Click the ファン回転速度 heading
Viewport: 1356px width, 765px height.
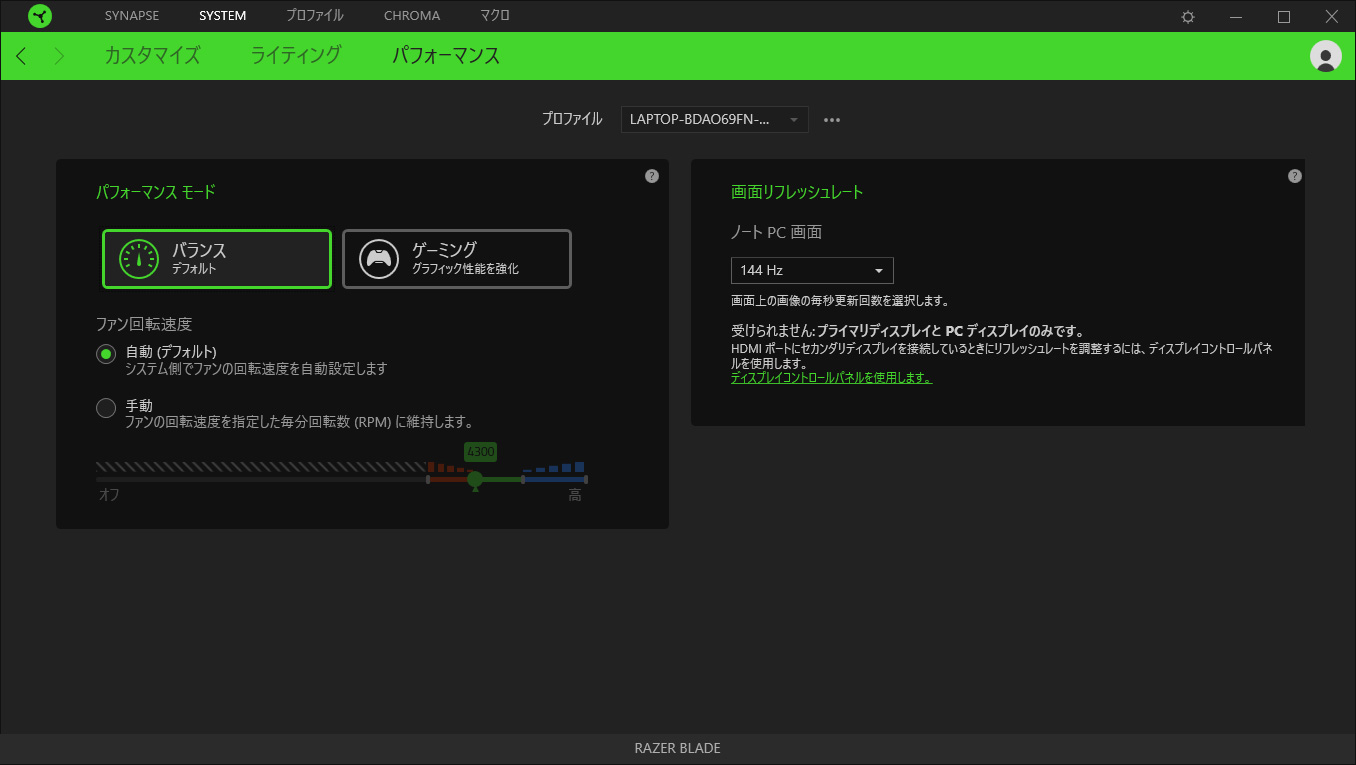pos(144,324)
